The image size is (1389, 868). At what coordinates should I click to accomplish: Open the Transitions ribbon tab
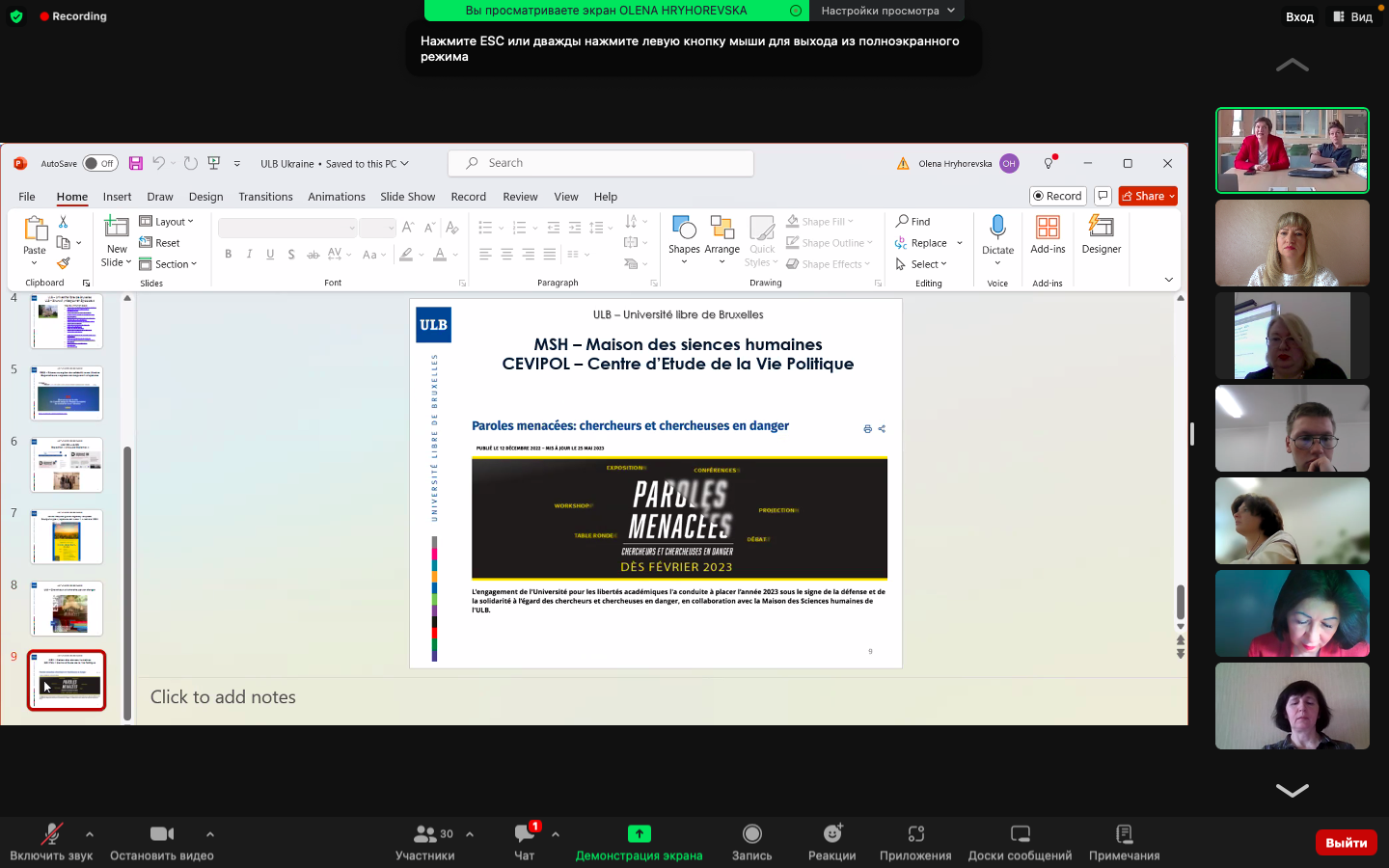pos(265,197)
